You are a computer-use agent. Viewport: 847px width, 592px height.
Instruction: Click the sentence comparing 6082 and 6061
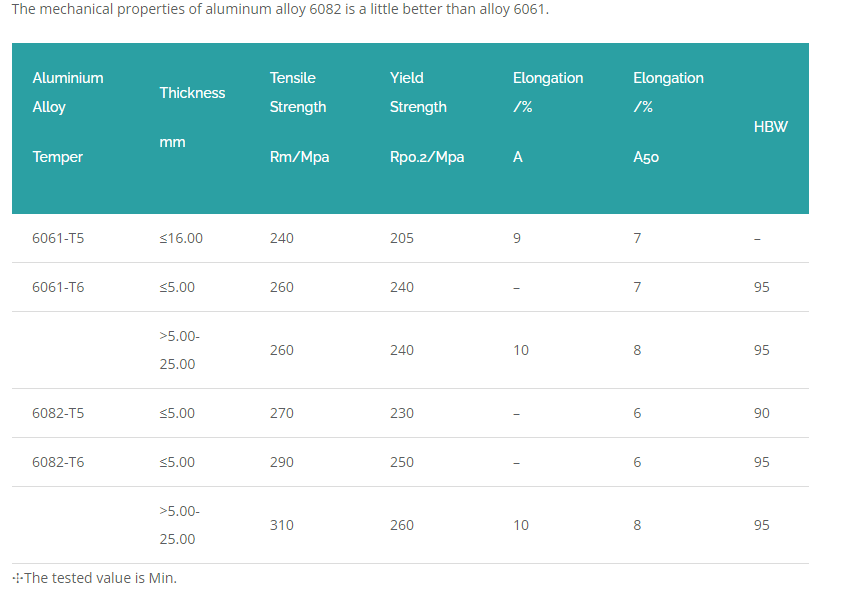pyautogui.click(x=280, y=9)
